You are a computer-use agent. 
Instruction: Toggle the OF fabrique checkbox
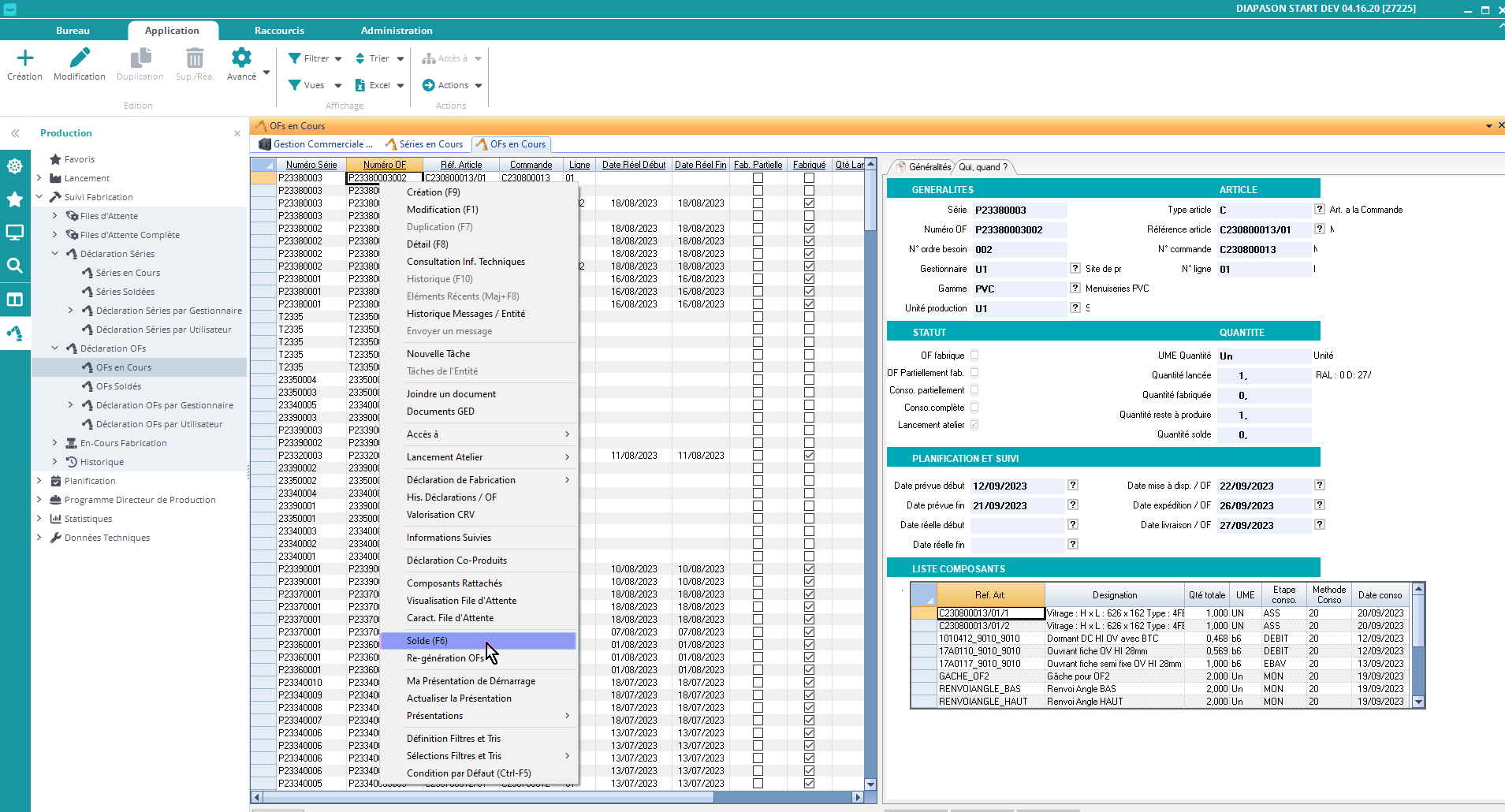[x=974, y=356]
